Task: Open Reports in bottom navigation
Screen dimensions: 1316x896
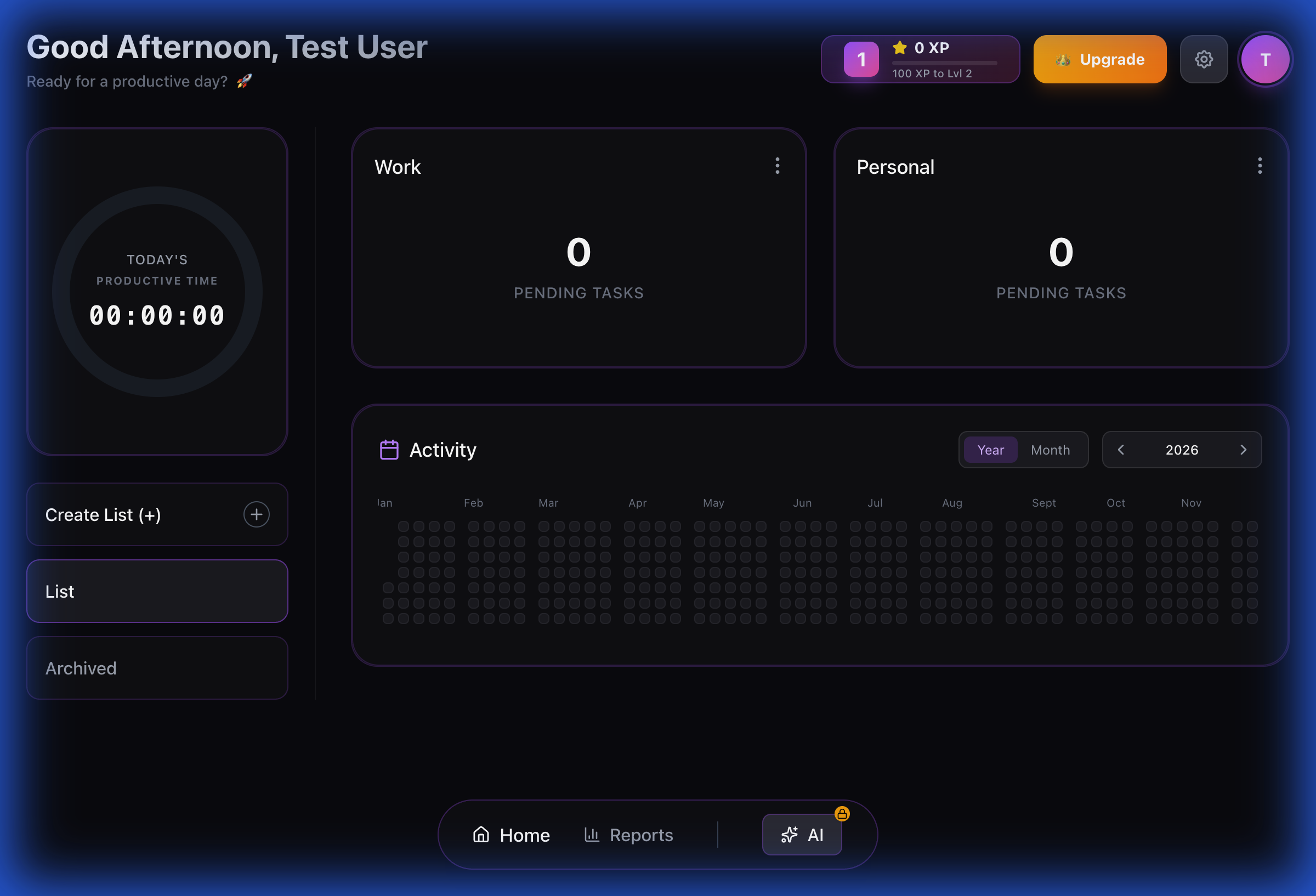Action: tap(628, 835)
